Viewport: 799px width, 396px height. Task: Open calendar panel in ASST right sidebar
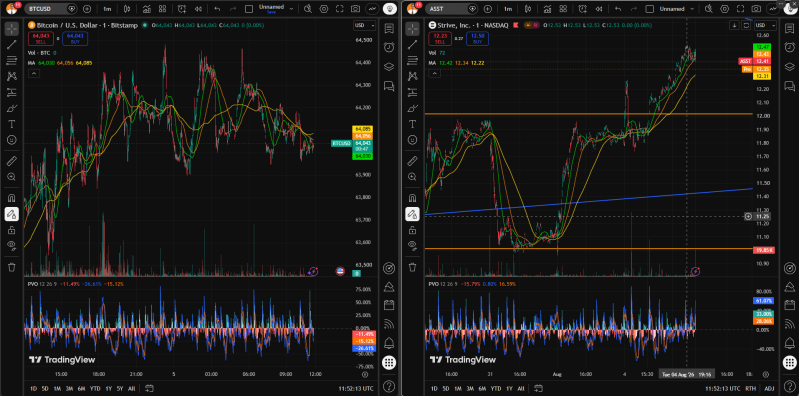point(789,305)
